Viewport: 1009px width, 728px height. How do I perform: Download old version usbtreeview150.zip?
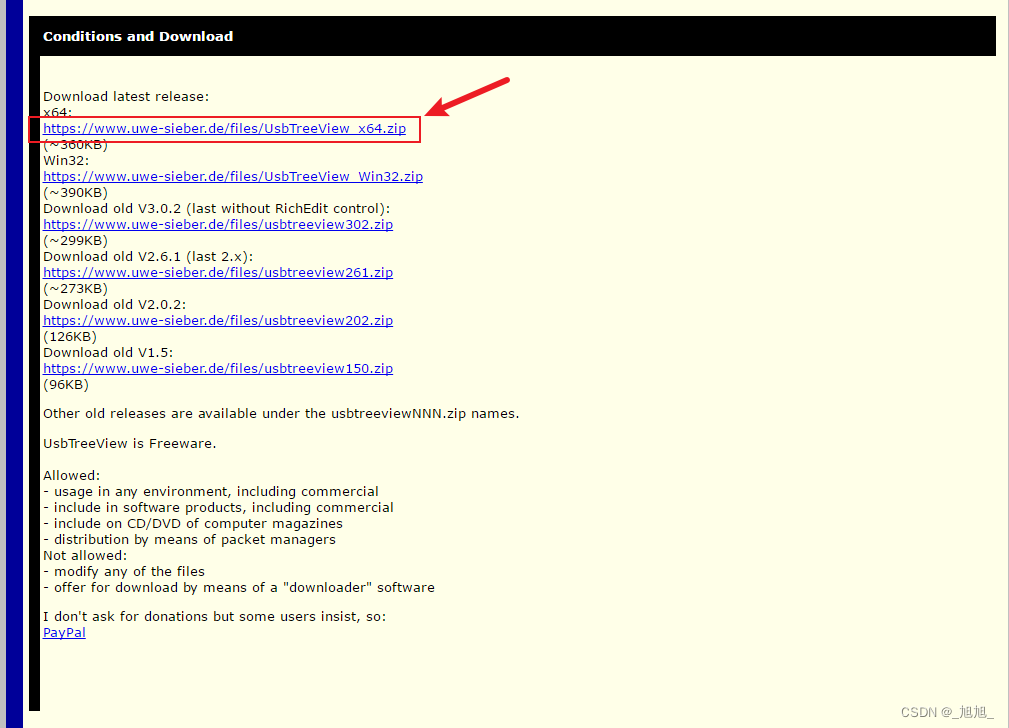point(218,369)
